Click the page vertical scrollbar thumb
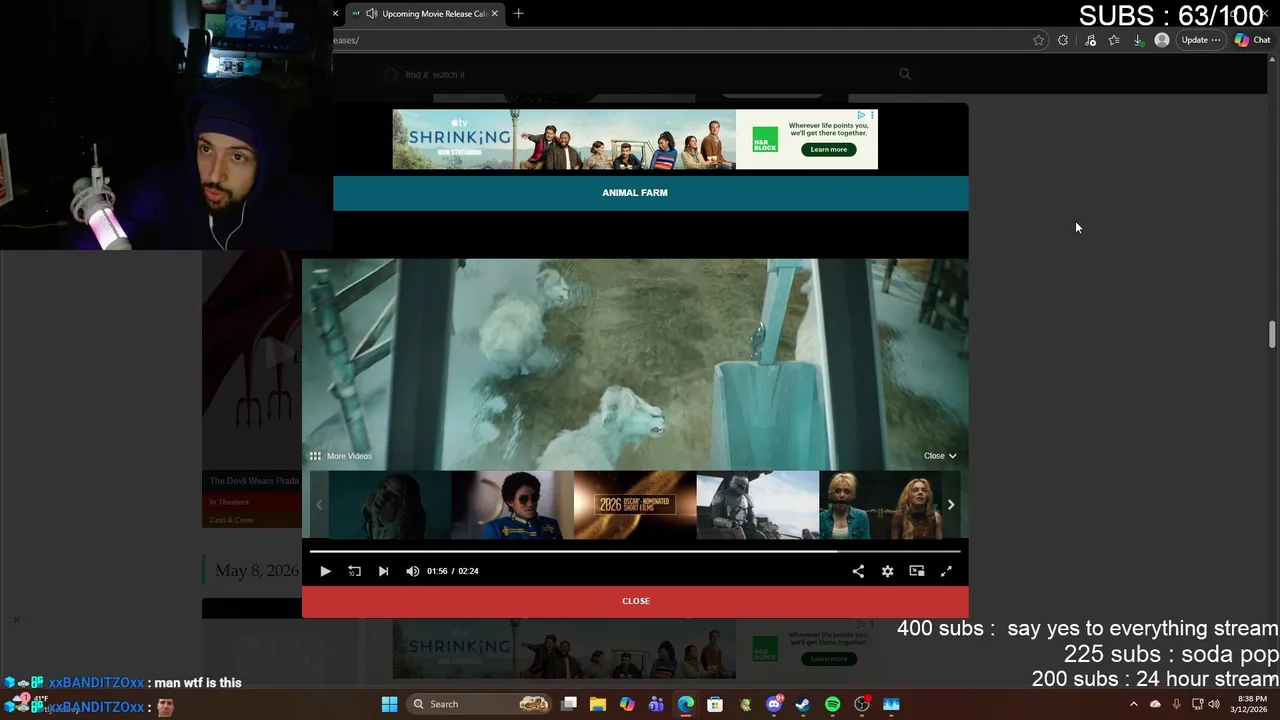The width and height of the screenshot is (1280, 720). [x=1272, y=334]
